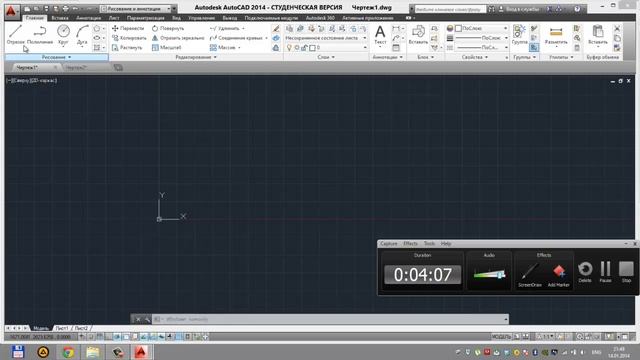Click Add Marker in the recorder
The width and height of the screenshot is (640, 360).
tap(558, 274)
